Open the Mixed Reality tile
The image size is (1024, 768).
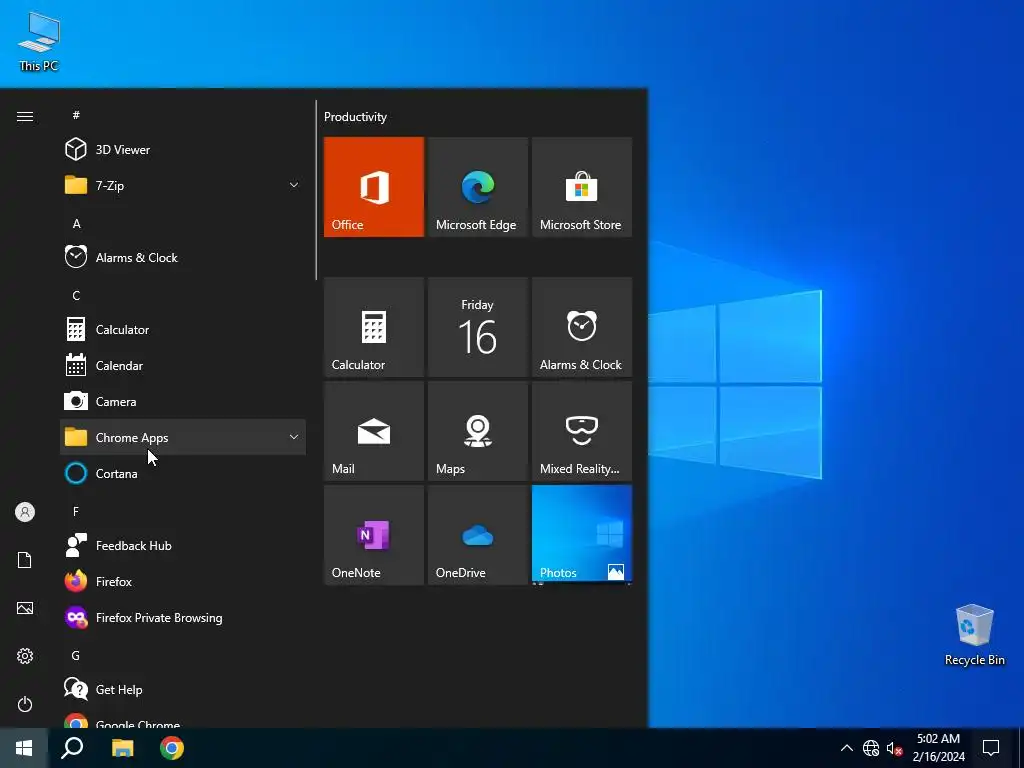[x=582, y=431]
